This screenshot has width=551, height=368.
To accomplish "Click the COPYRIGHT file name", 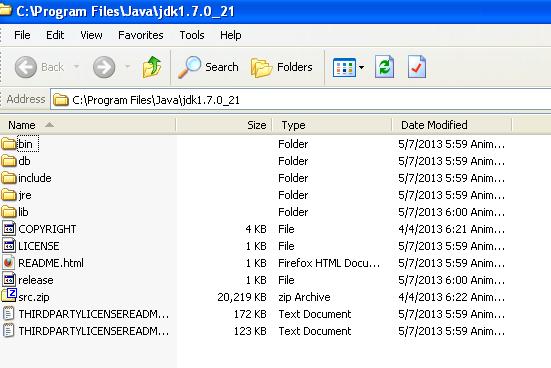I will 47,229.
